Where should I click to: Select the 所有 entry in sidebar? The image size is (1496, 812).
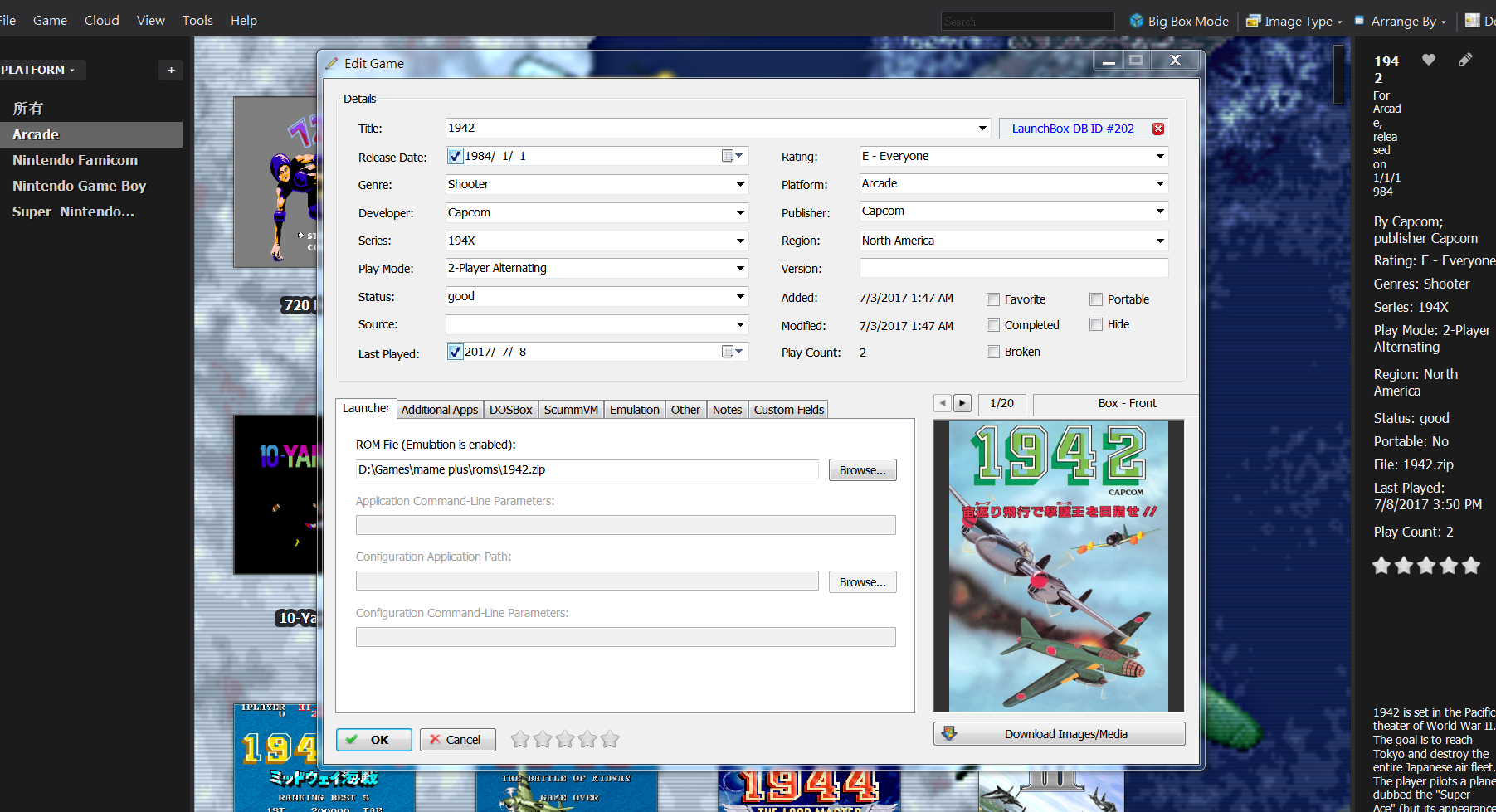[x=27, y=109]
